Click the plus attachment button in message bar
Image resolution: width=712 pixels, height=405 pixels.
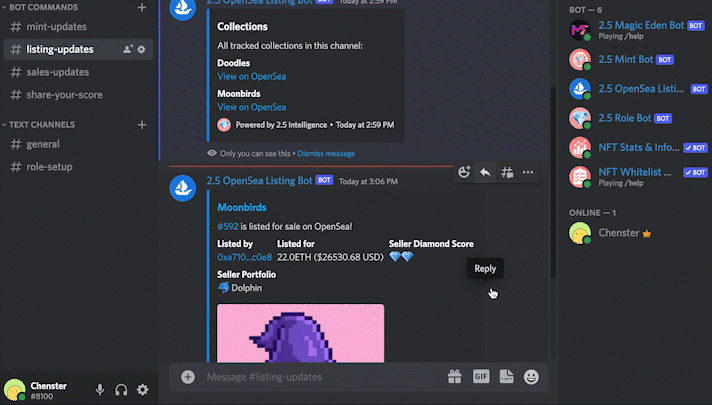pos(188,376)
